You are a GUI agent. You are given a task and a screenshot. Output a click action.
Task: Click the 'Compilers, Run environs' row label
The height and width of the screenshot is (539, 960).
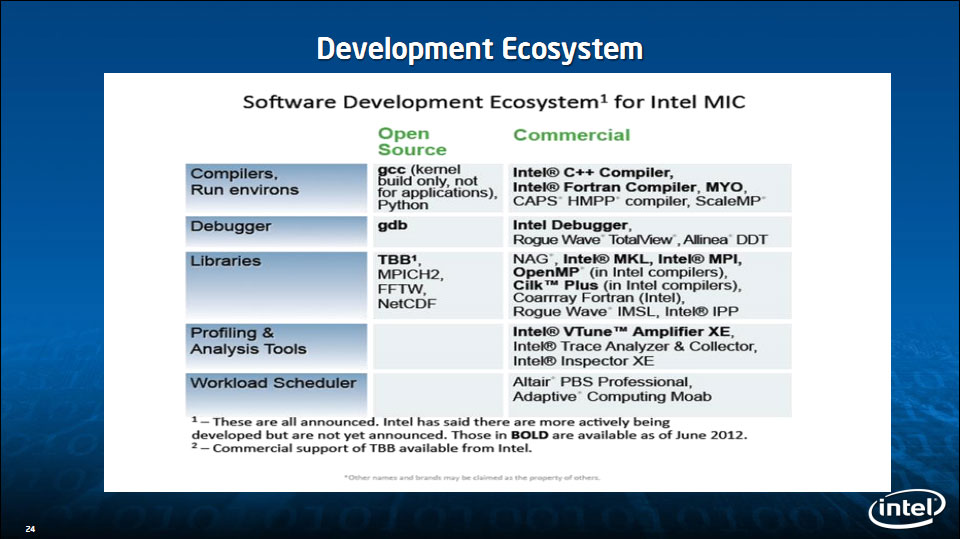[276, 187]
